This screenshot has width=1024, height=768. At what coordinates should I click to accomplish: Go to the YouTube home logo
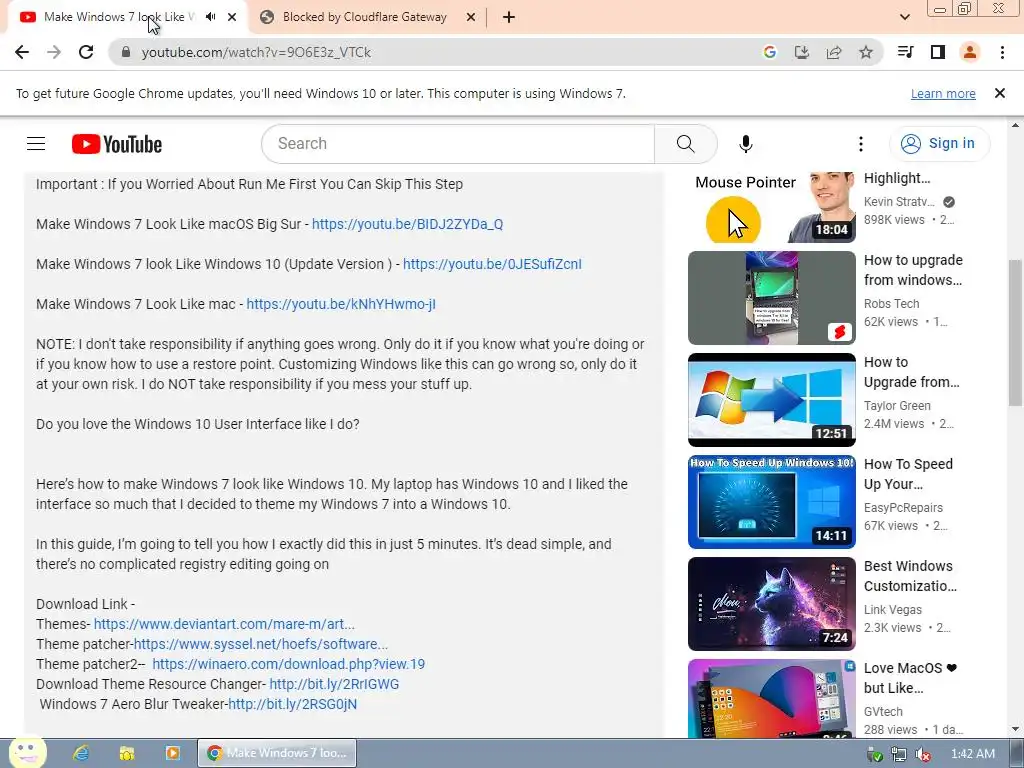[x=117, y=144]
